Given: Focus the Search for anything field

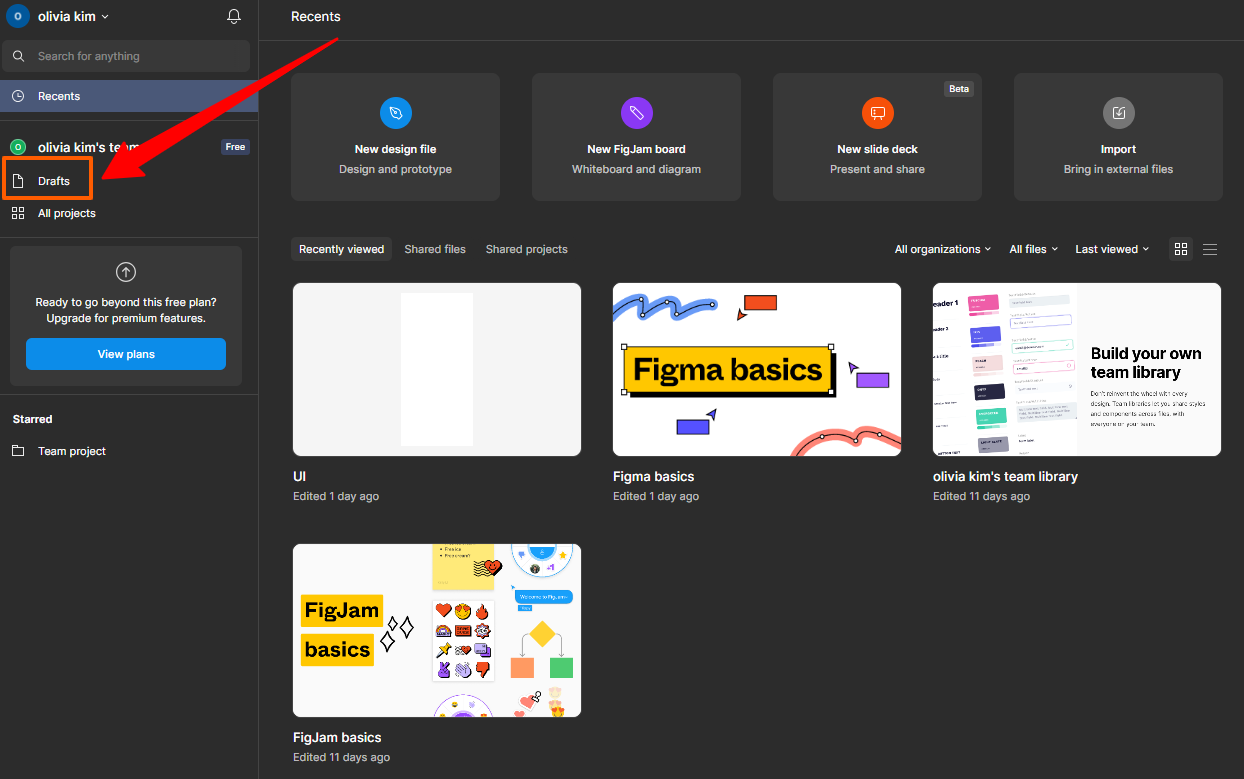Looking at the screenshot, I should coord(126,56).
